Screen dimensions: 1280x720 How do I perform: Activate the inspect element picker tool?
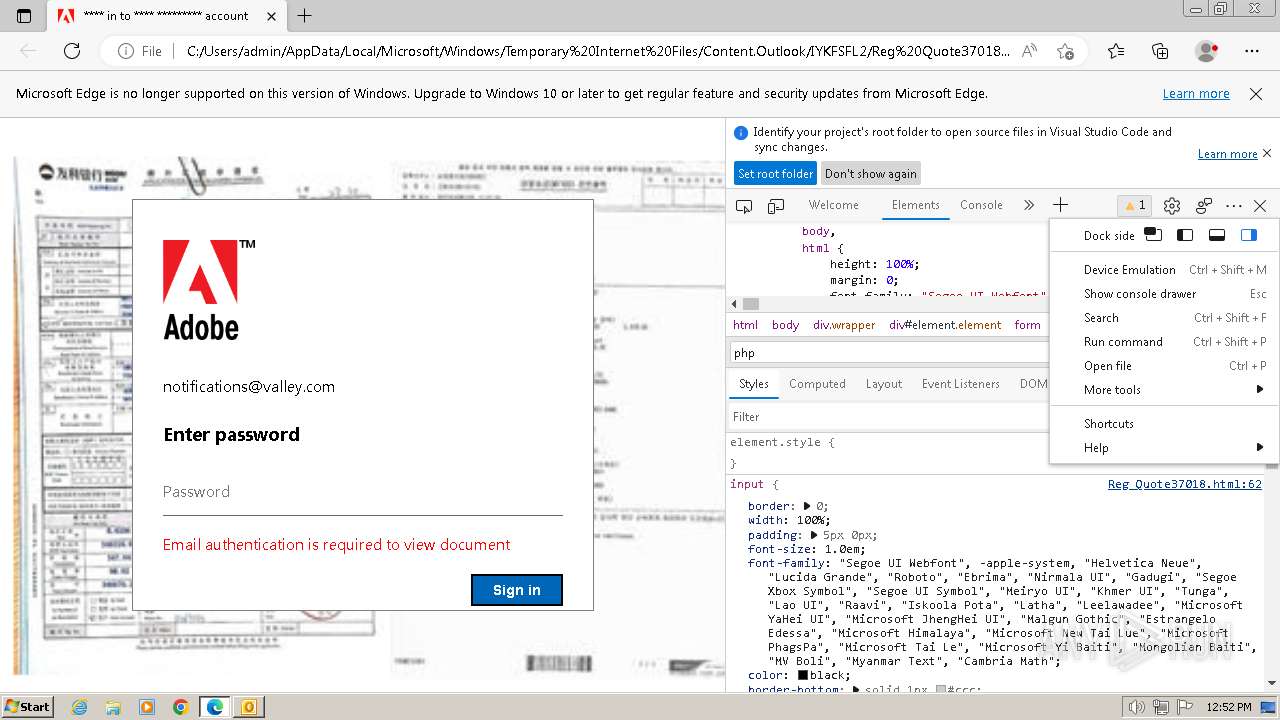tap(744, 206)
